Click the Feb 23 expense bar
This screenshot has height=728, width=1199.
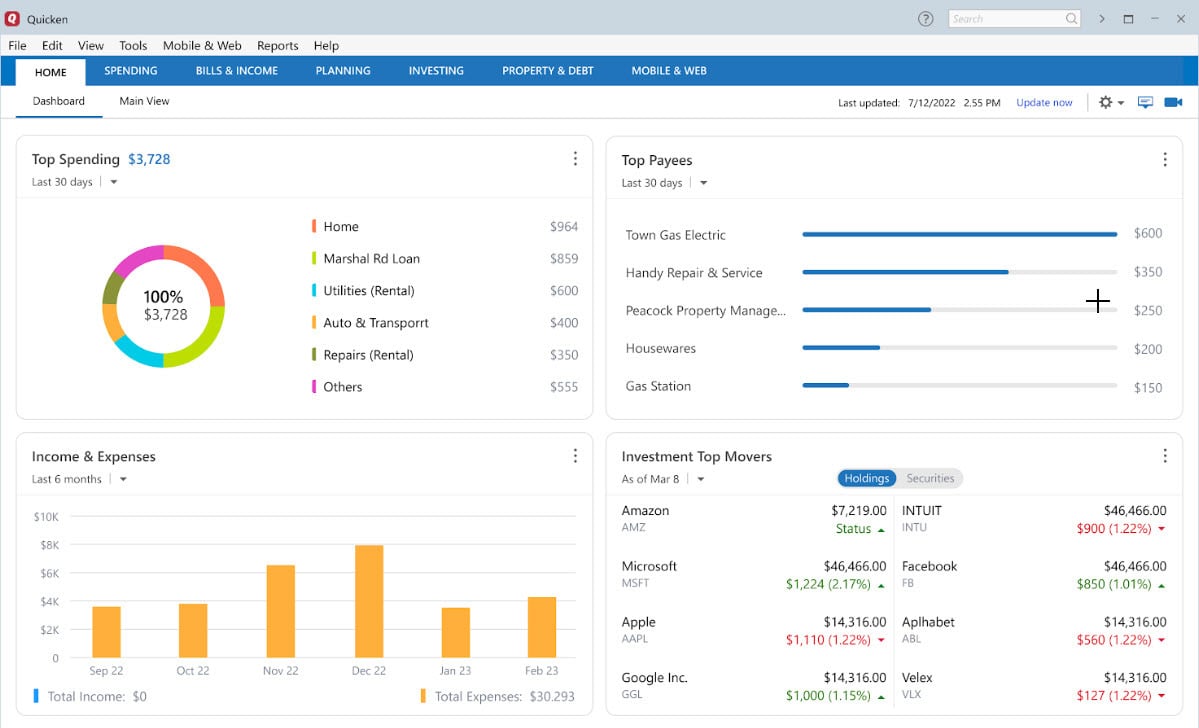541,627
